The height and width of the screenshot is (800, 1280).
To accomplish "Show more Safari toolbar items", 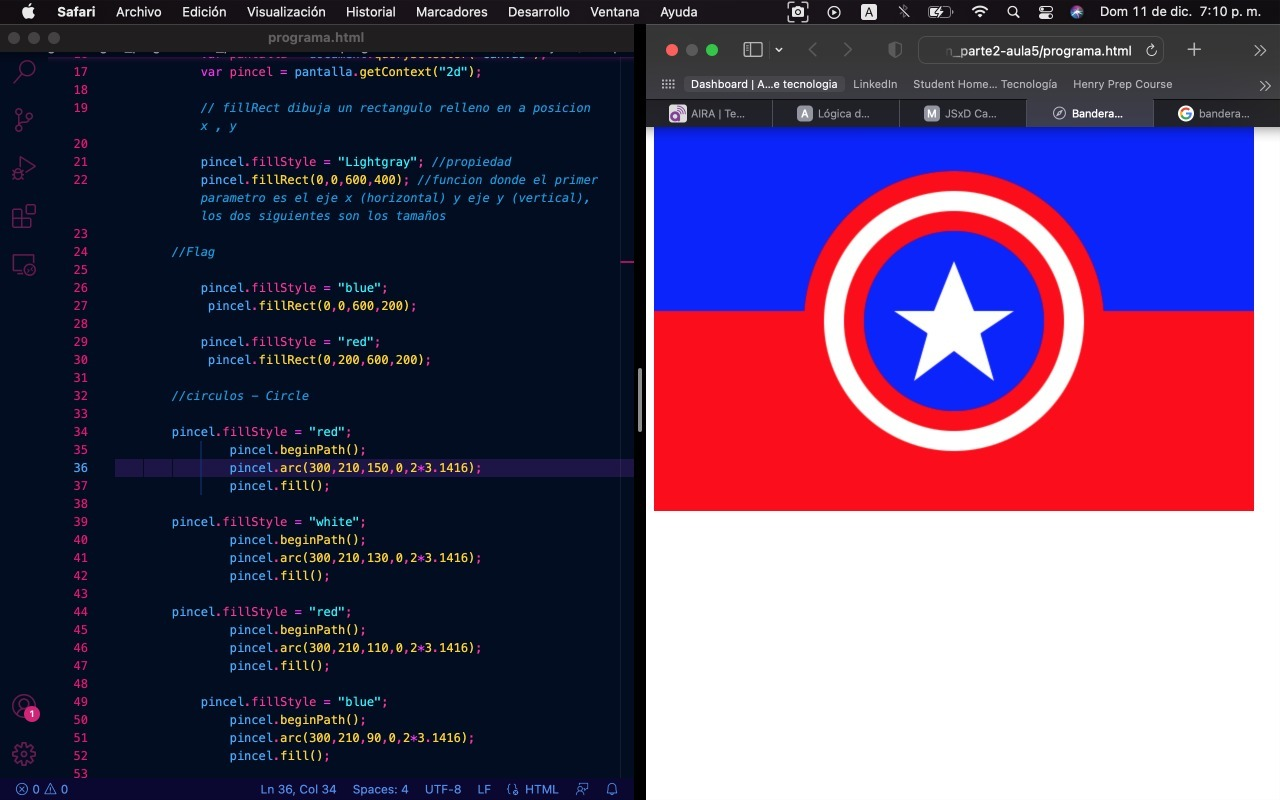I will pos(1260,50).
